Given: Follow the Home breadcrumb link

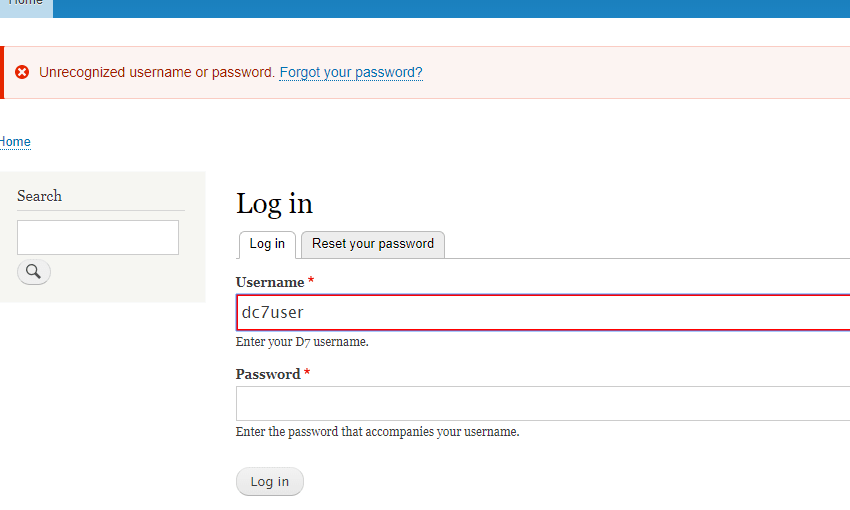Looking at the screenshot, I should click(x=15, y=142).
